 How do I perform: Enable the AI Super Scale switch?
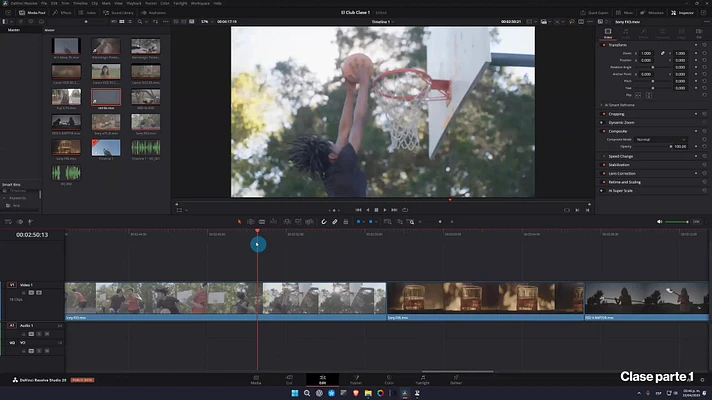[602, 191]
